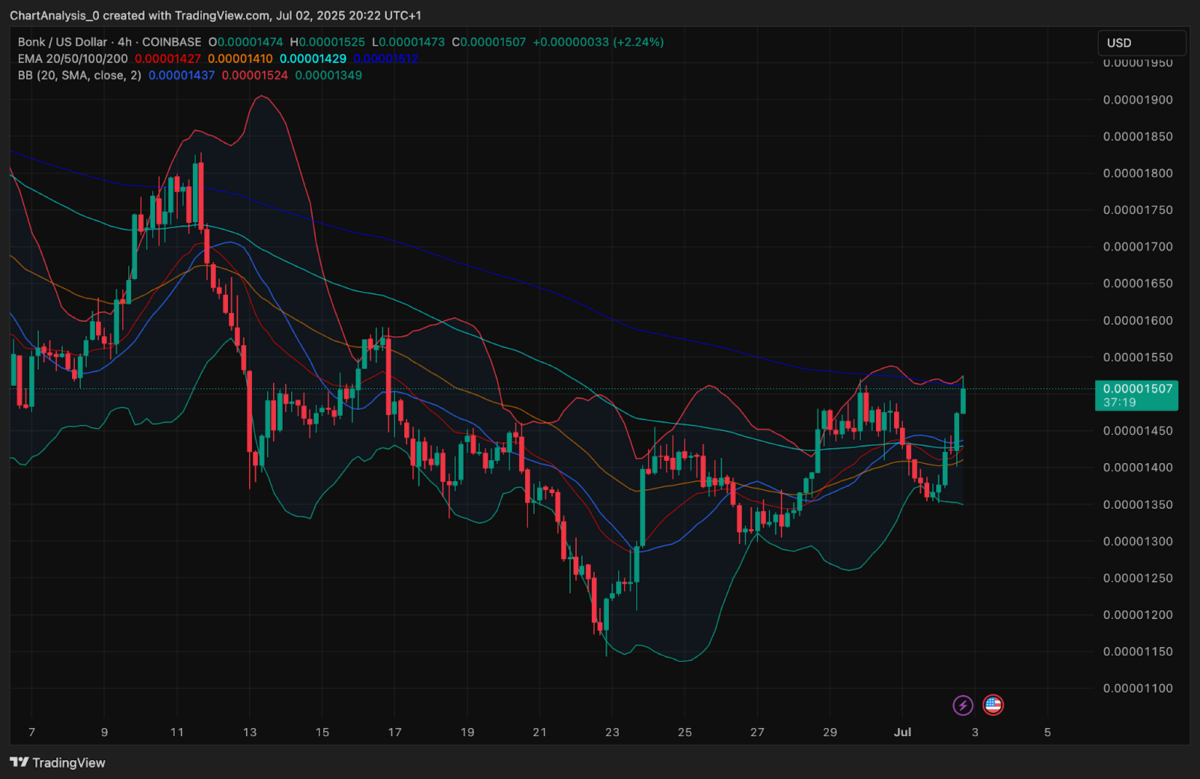Open the USD currency selector
This screenshot has height=779, width=1200.
[x=1140, y=43]
